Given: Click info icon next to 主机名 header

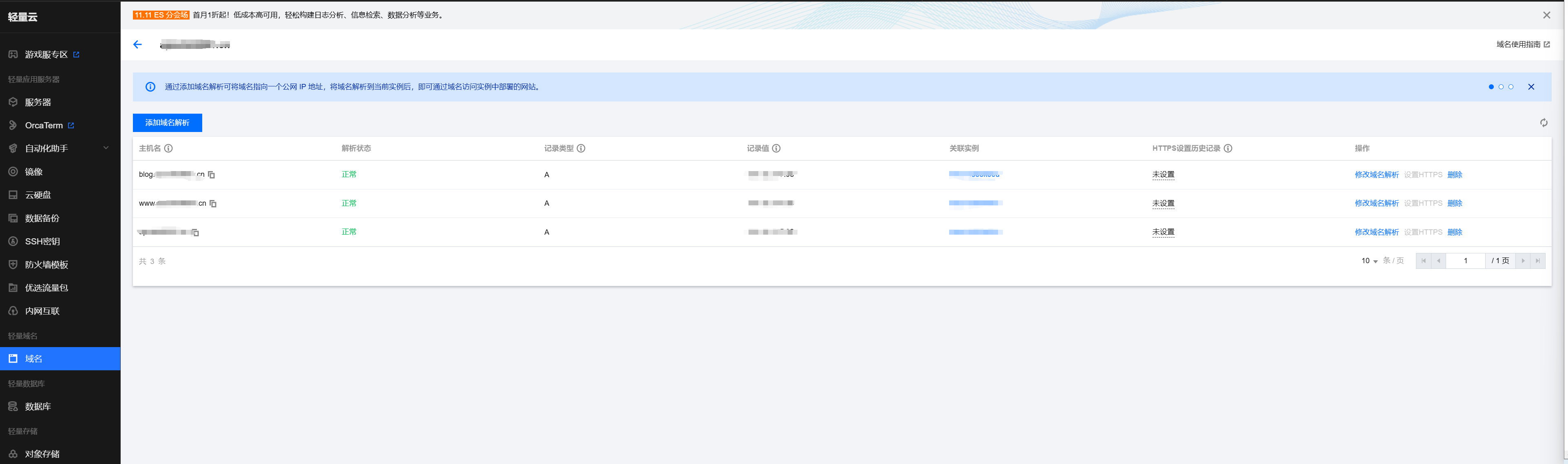Looking at the screenshot, I should (x=169, y=148).
